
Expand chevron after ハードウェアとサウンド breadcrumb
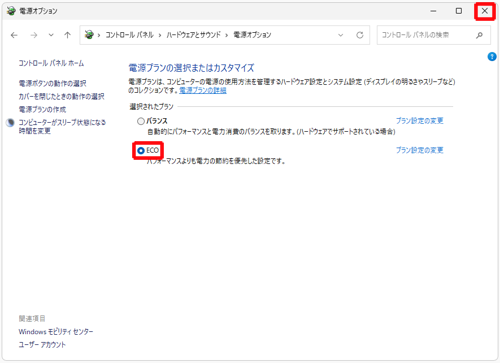click(227, 35)
